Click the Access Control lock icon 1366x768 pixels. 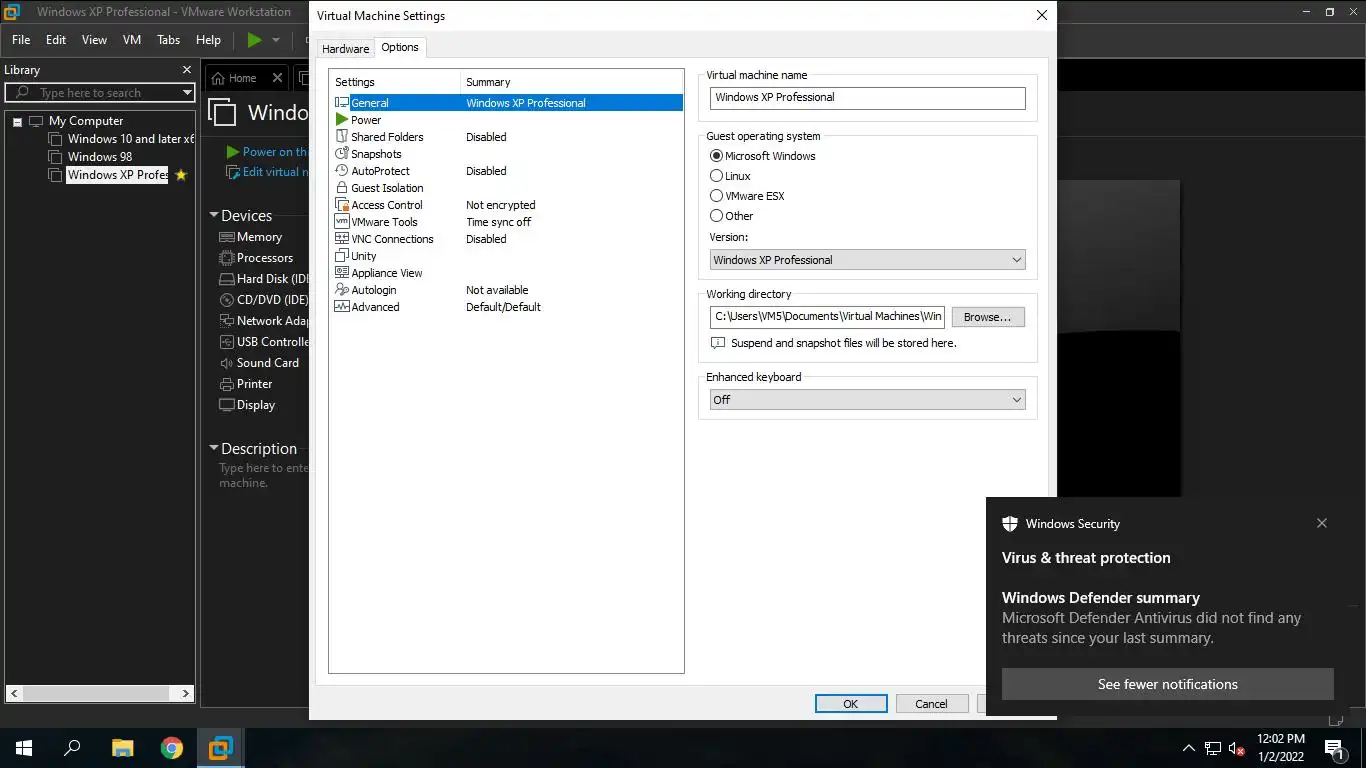(342, 205)
